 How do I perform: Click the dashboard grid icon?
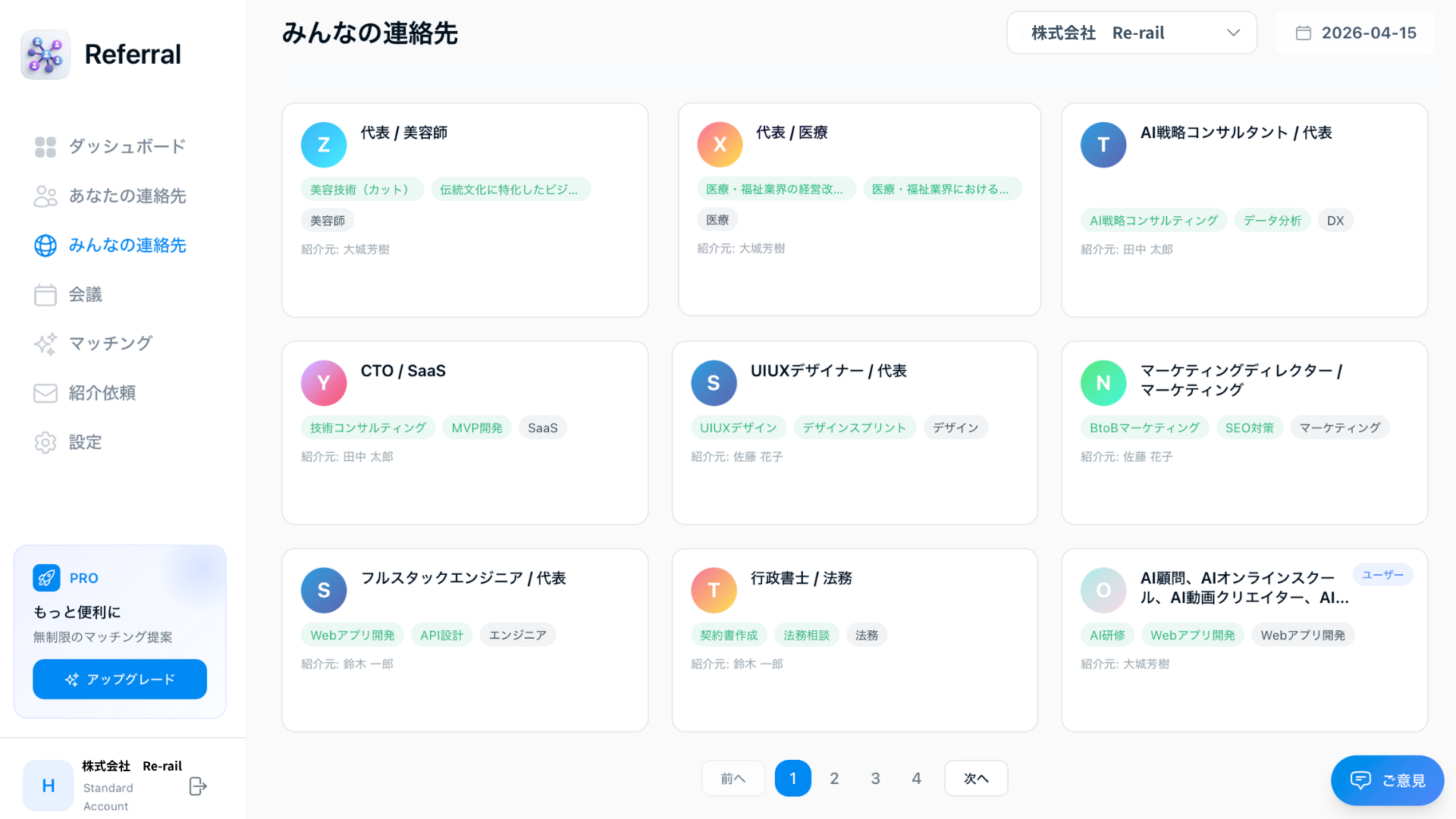[x=45, y=147]
